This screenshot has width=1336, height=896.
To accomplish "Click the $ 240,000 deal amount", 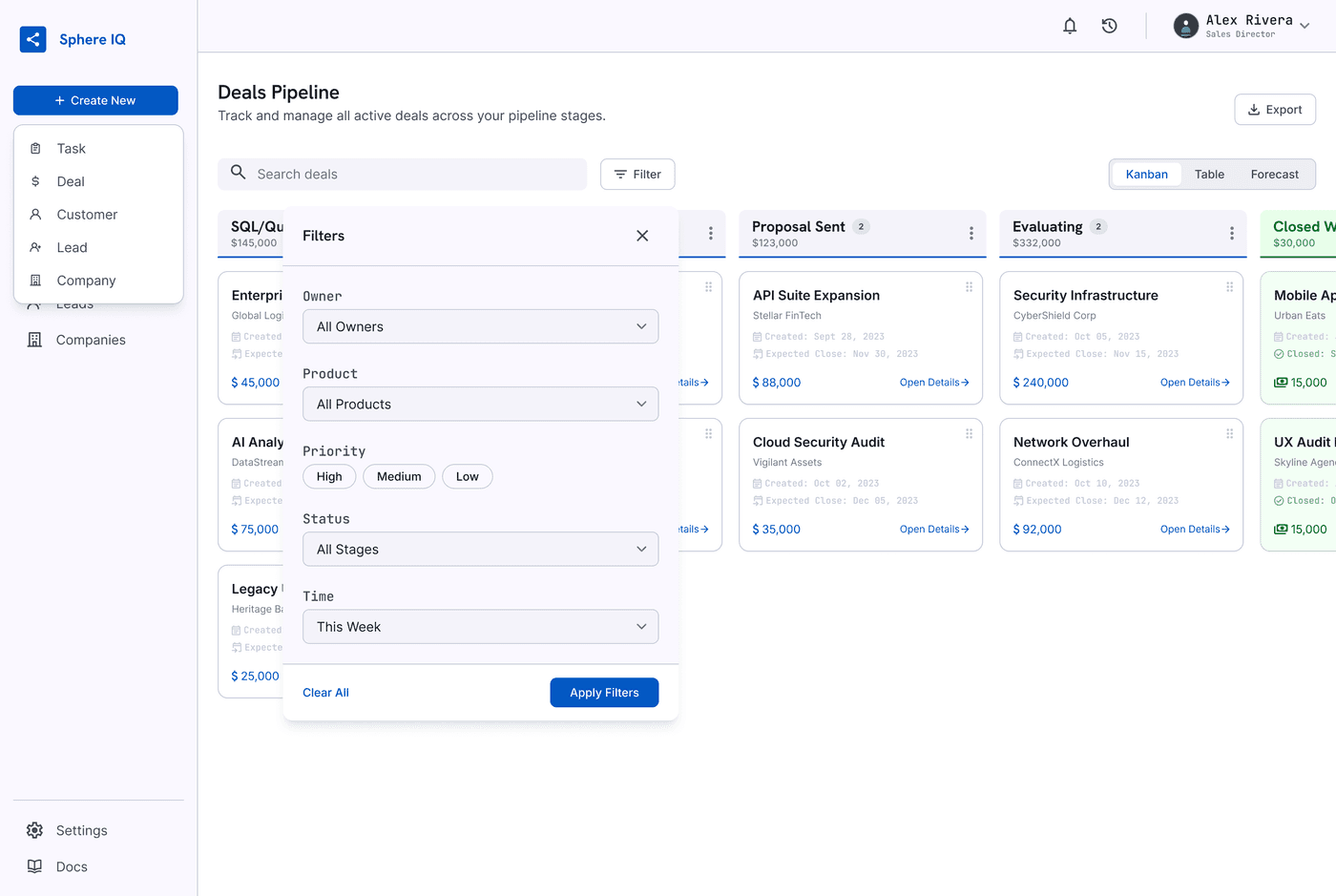I will coord(1041,383).
